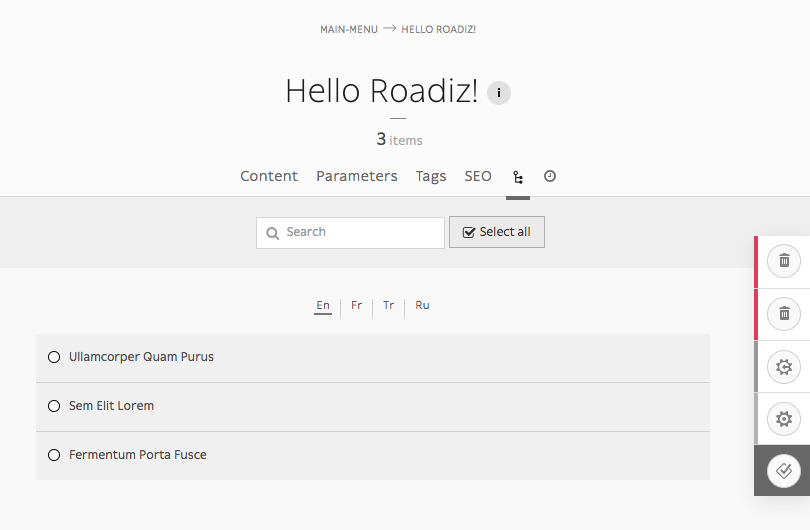This screenshot has height=530, width=810.
Task: Click the trash icon directly above the gear-arrow button
Action: 784,314
